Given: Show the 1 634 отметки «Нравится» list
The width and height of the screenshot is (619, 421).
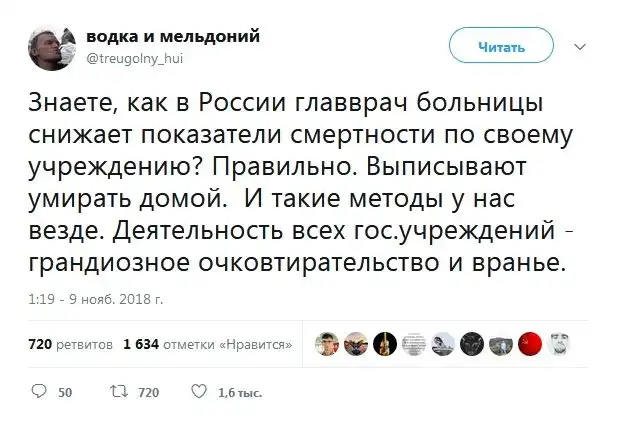Looking at the screenshot, I should (x=207, y=345).
